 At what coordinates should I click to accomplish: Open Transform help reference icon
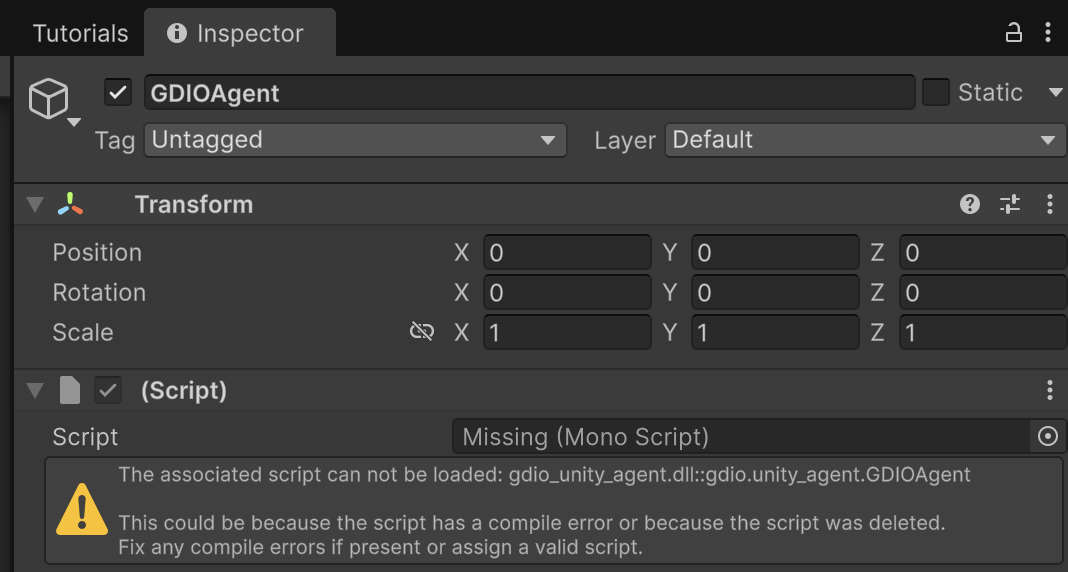[970, 204]
